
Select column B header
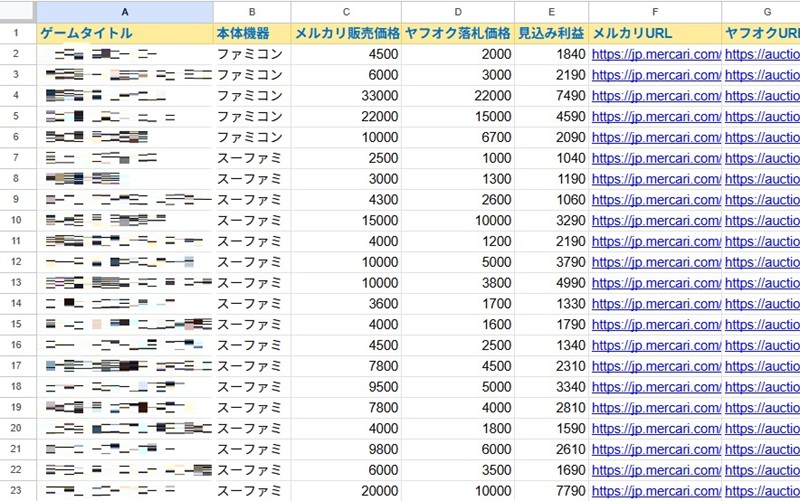(252, 12)
